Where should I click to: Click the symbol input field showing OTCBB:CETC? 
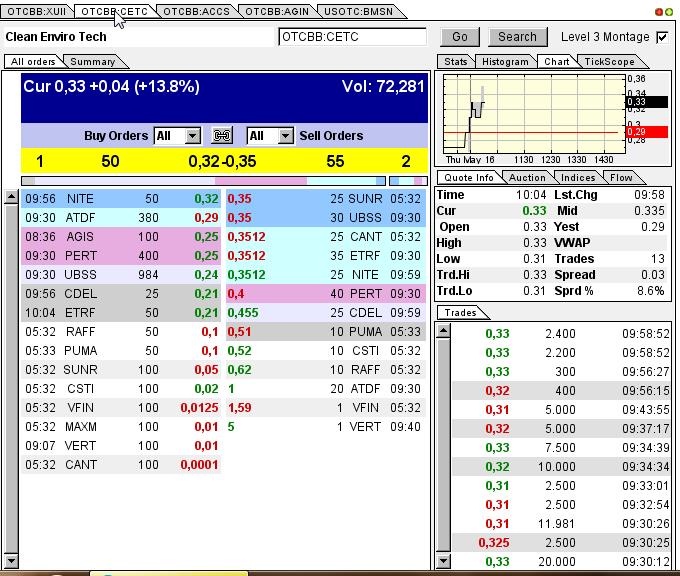(x=352, y=37)
